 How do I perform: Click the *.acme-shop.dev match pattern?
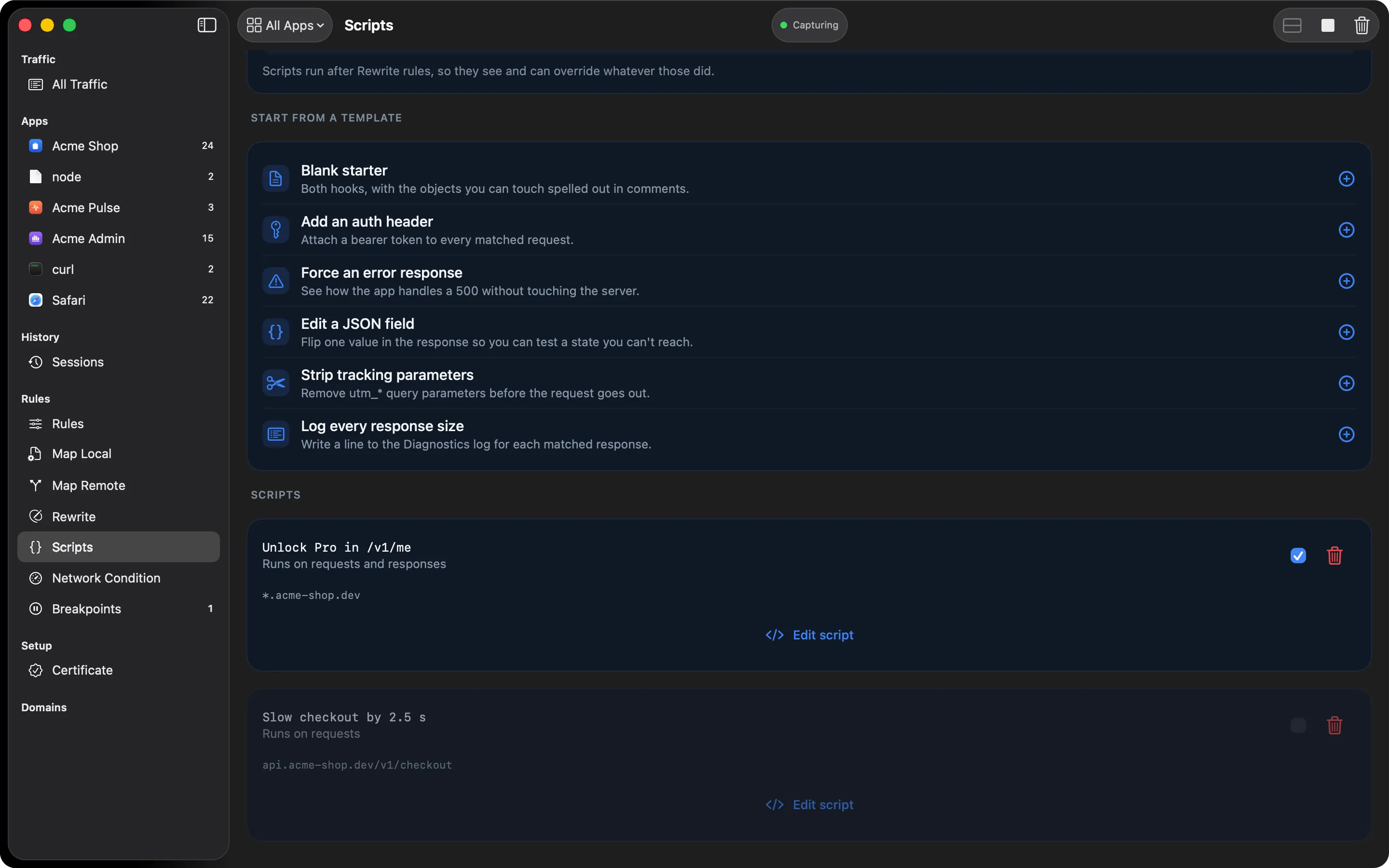312,596
